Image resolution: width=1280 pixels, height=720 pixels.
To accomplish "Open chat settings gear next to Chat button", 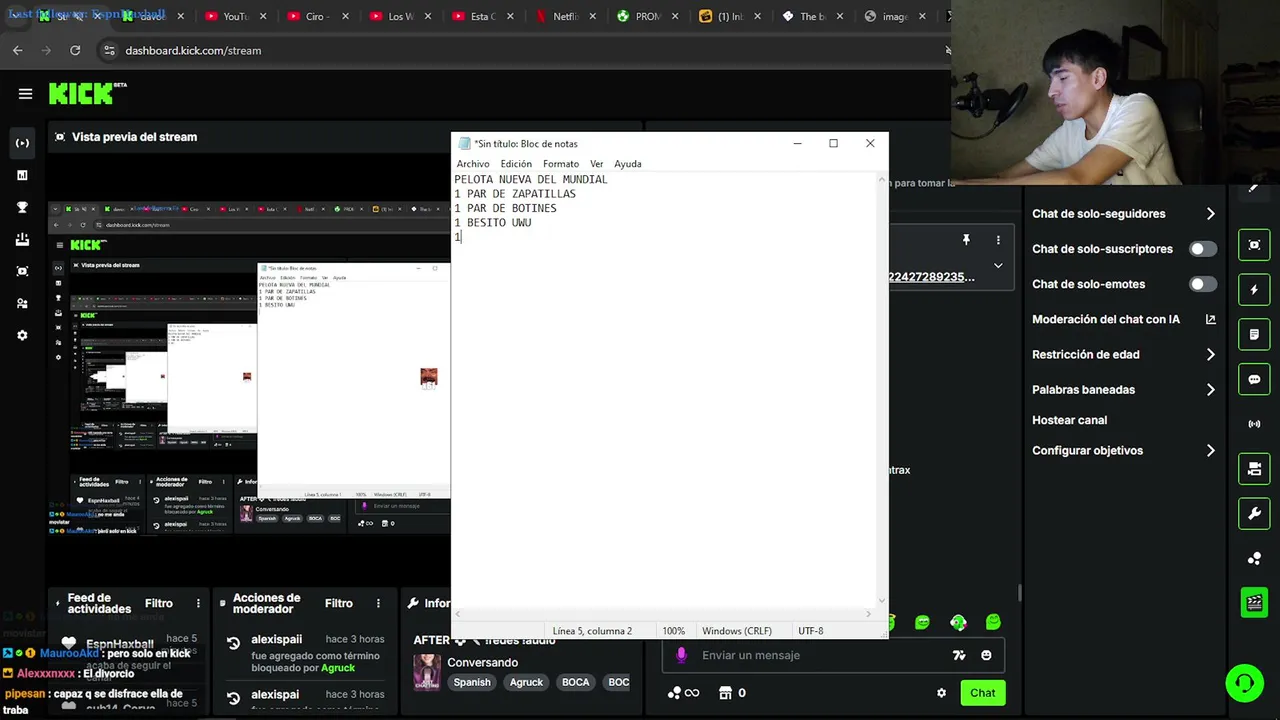I will 941,693.
